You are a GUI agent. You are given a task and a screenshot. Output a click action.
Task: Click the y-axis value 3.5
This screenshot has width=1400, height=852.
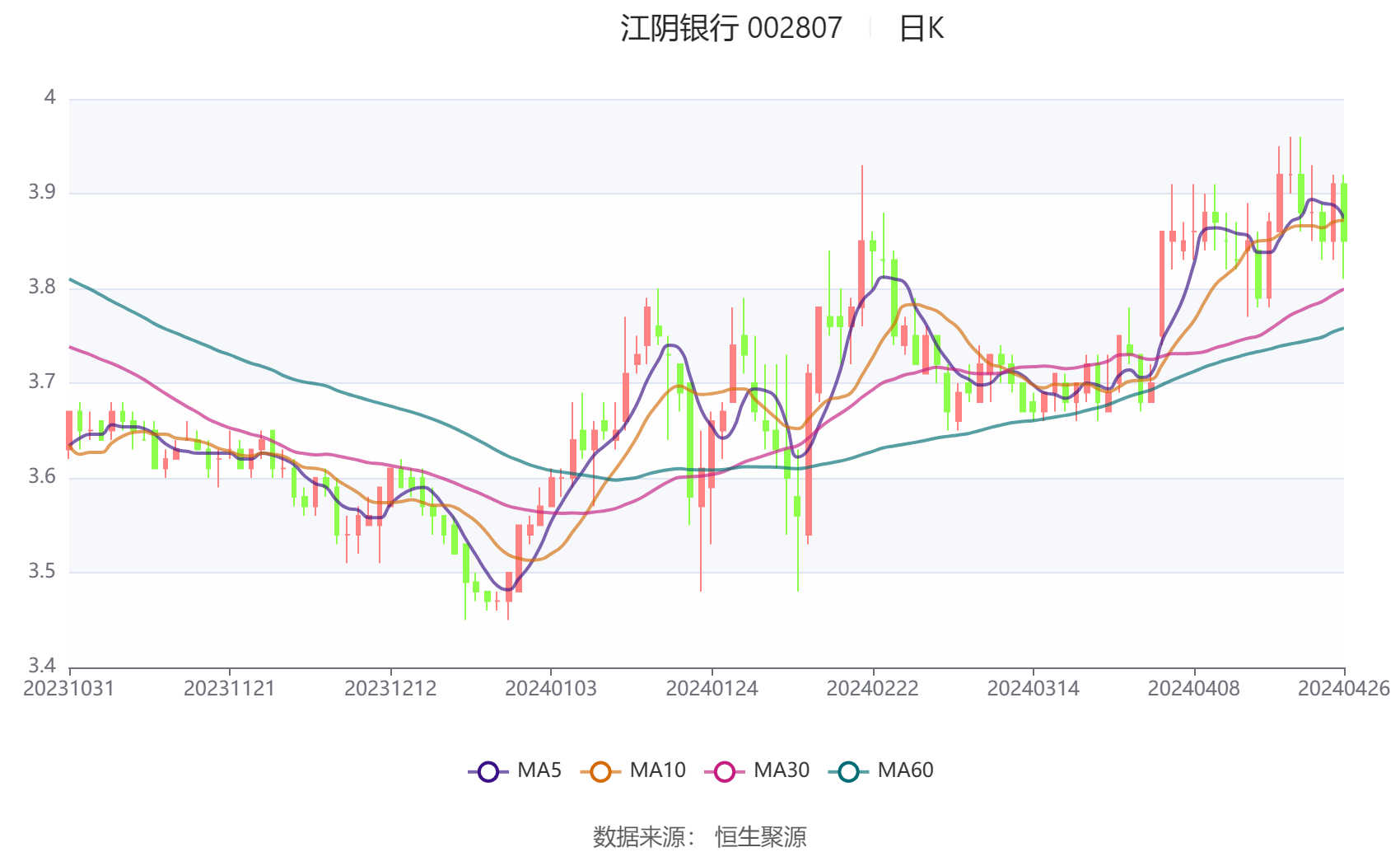42,572
